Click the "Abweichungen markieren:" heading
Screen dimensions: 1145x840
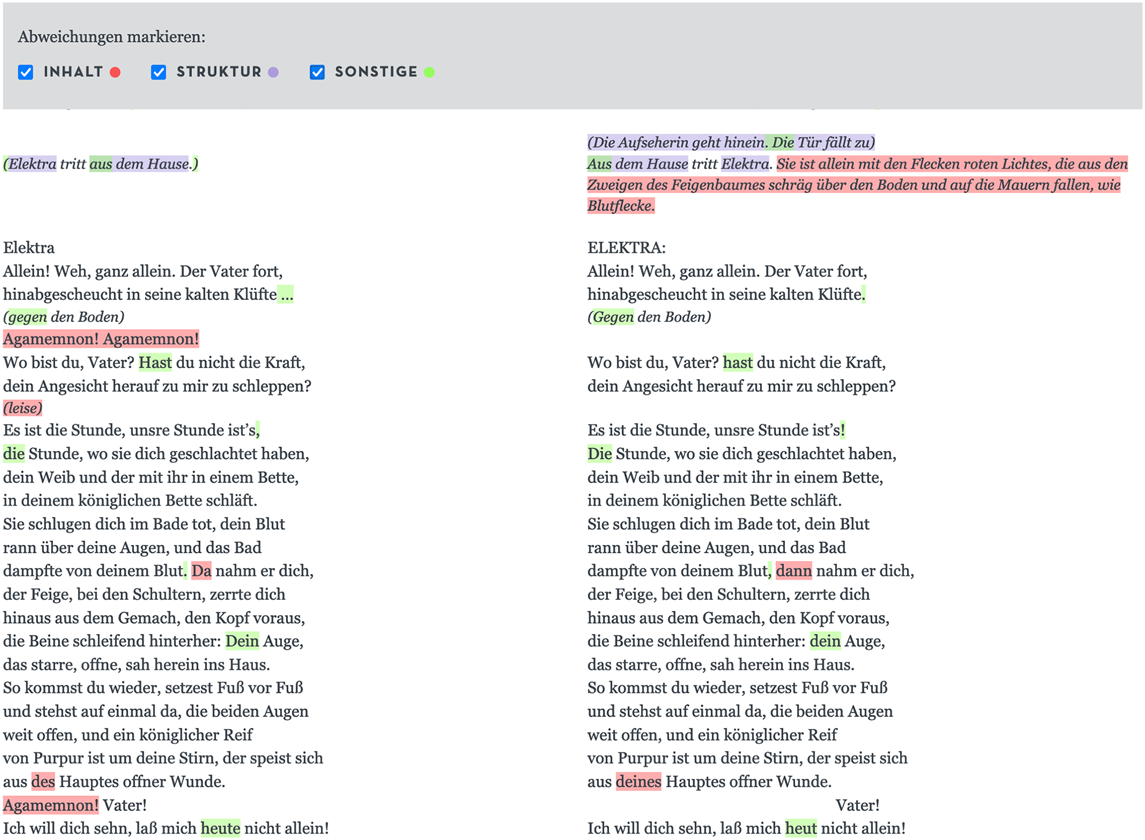coord(112,37)
